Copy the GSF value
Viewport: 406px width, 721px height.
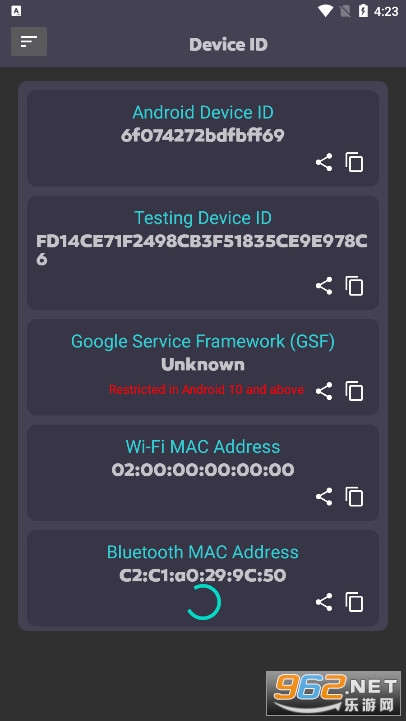click(354, 391)
